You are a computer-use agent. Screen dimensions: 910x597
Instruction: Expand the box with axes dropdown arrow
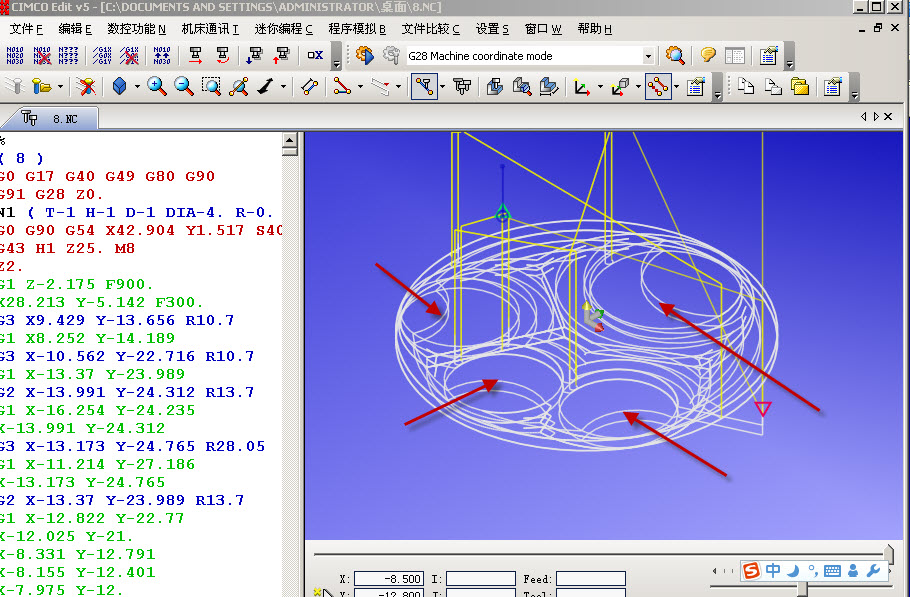[x=638, y=87]
